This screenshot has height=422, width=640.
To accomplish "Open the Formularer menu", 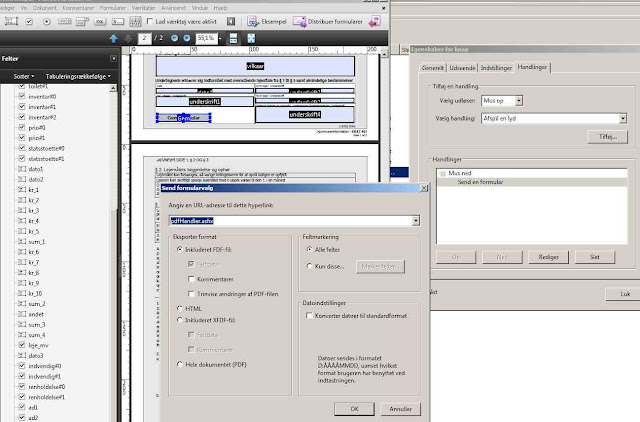I will click(113, 8).
